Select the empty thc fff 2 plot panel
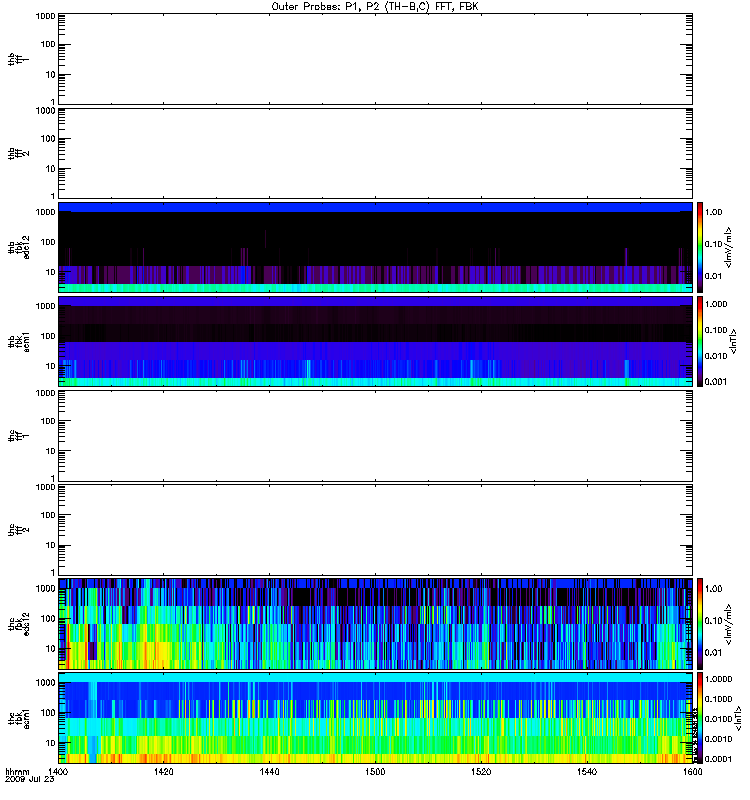Viewport: 750px width, 800px height. point(375,530)
